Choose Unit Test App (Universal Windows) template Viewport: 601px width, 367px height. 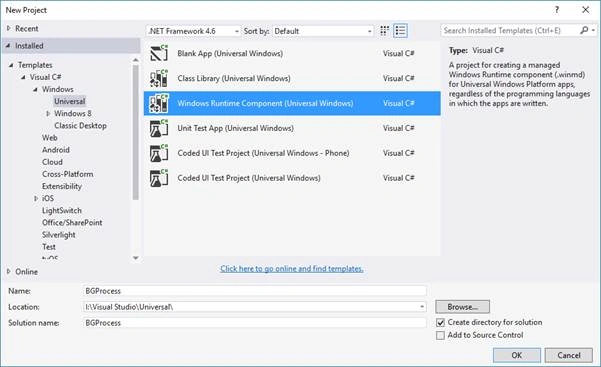(292, 128)
